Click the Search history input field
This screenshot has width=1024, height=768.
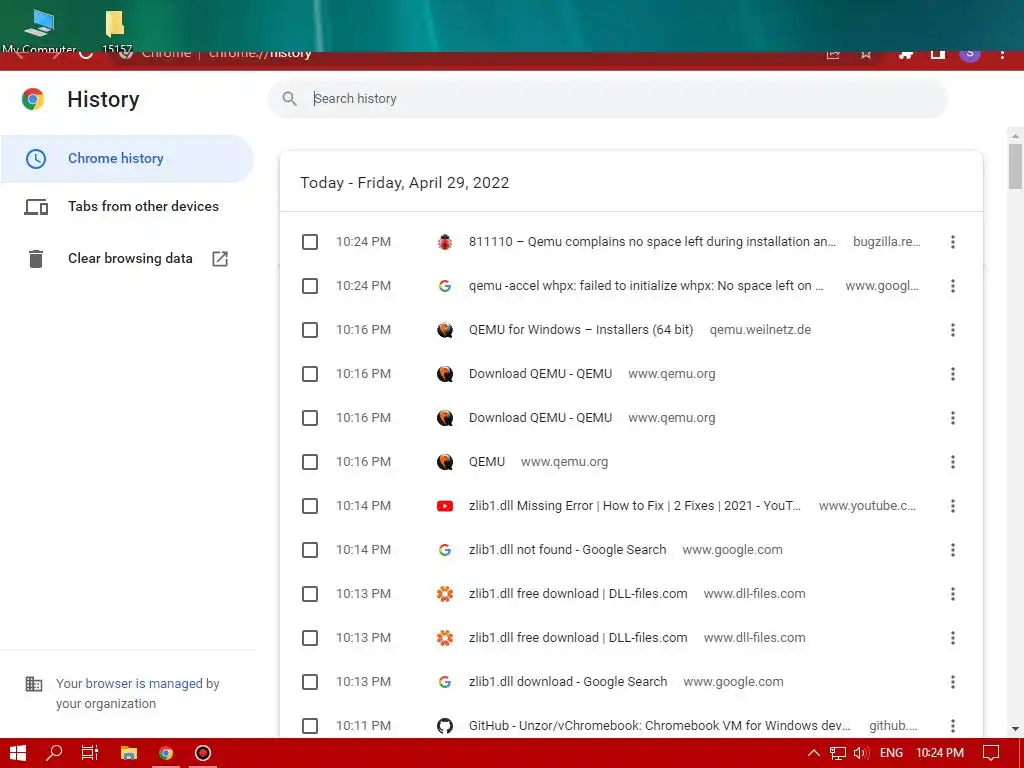[607, 99]
